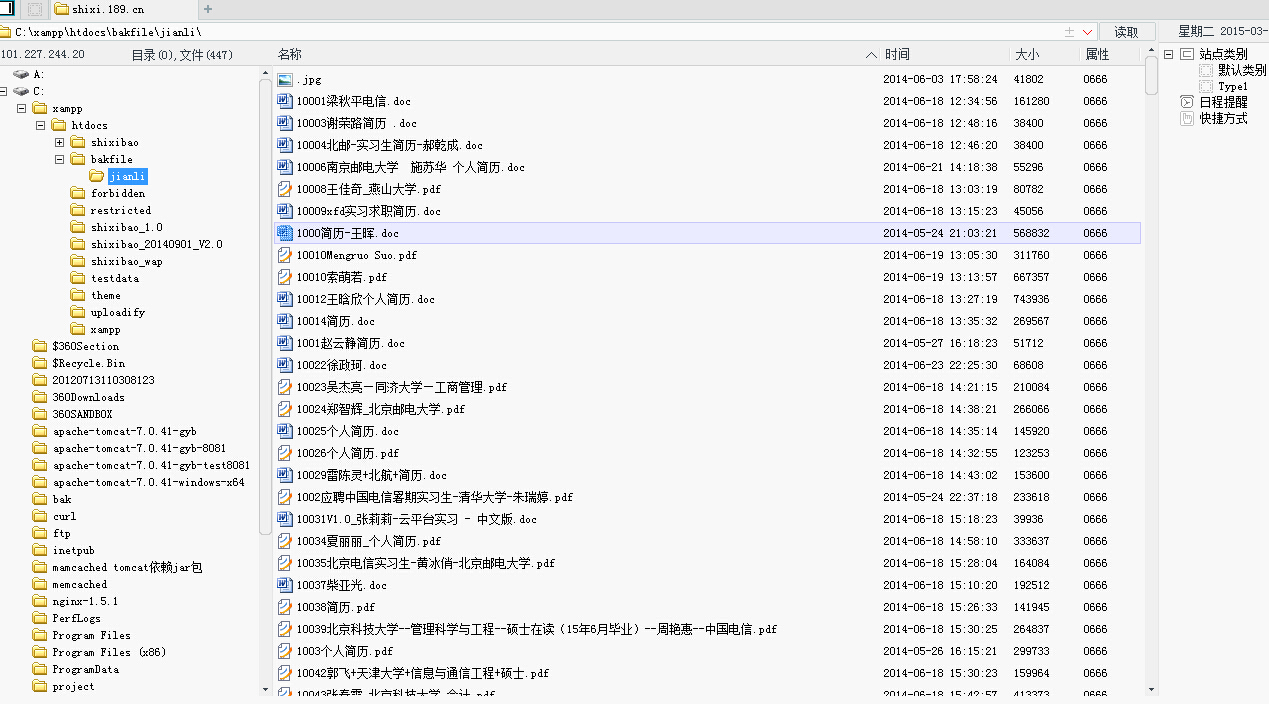Click Word icon of 10037柴亚光.doc
1269x704 pixels.
coord(285,585)
